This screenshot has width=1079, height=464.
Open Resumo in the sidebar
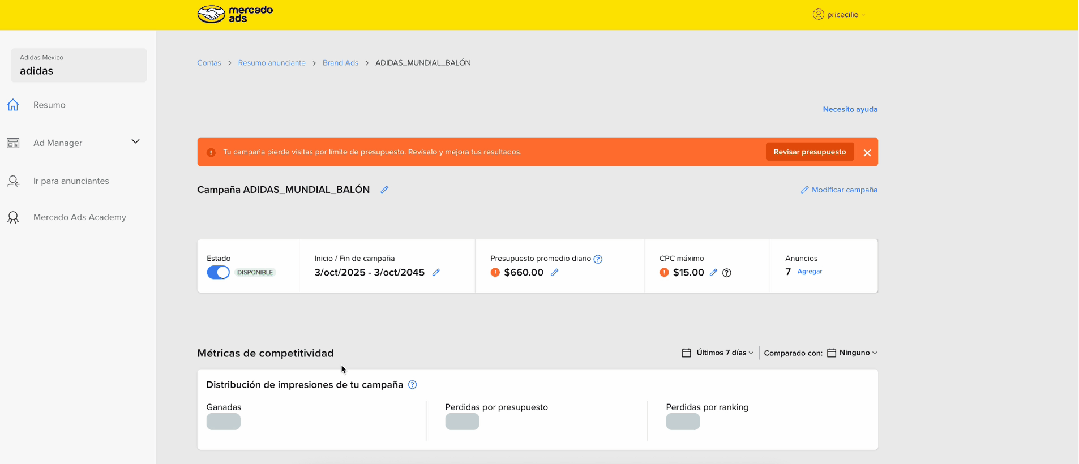[x=50, y=105]
